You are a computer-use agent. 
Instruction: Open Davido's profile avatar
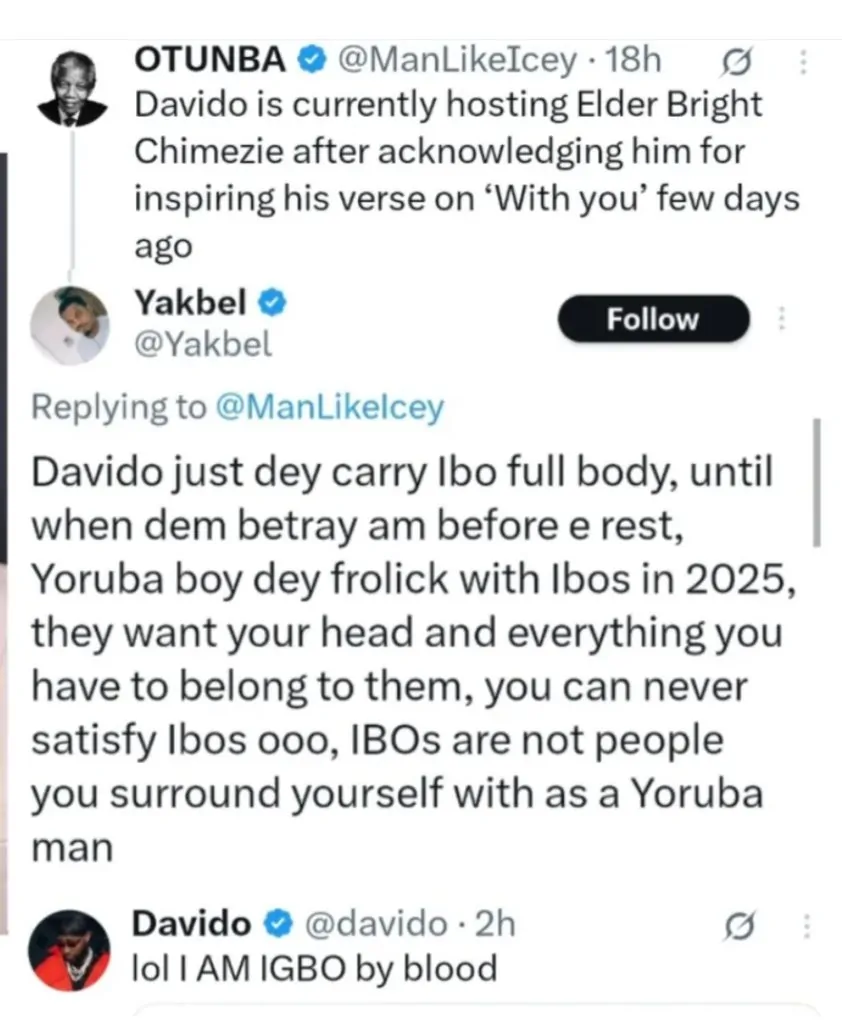pos(69,949)
